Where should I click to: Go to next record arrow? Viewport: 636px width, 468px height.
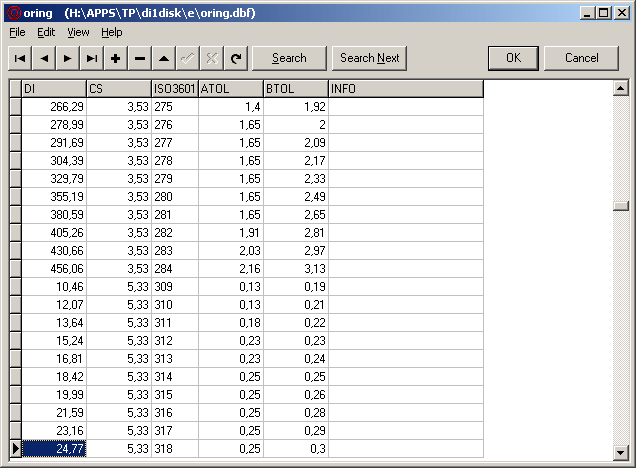point(68,58)
